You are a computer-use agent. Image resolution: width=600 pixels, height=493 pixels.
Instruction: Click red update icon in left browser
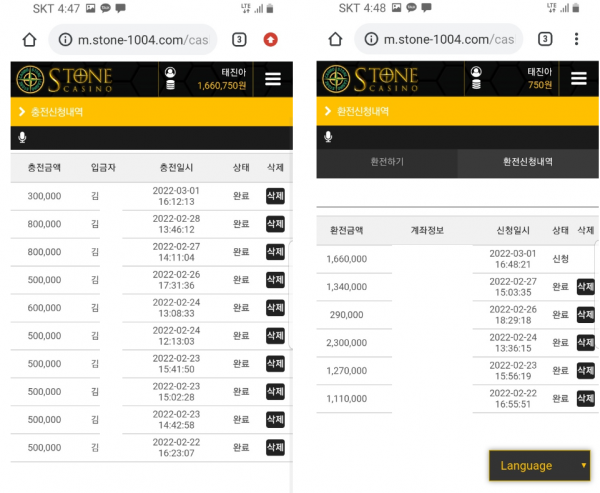(x=270, y=40)
